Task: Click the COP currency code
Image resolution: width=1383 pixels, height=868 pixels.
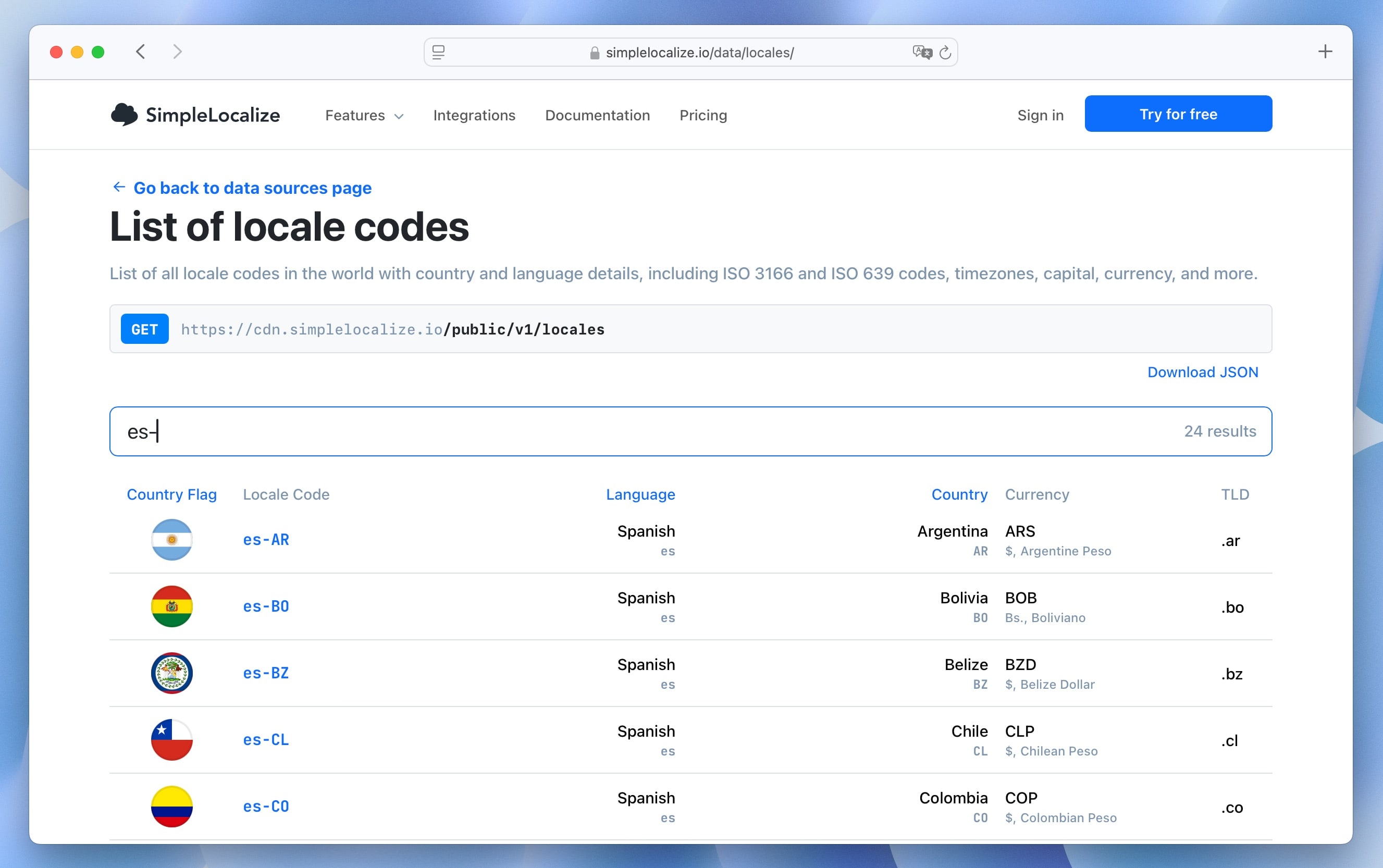Action: pyautogui.click(x=1021, y=798)
